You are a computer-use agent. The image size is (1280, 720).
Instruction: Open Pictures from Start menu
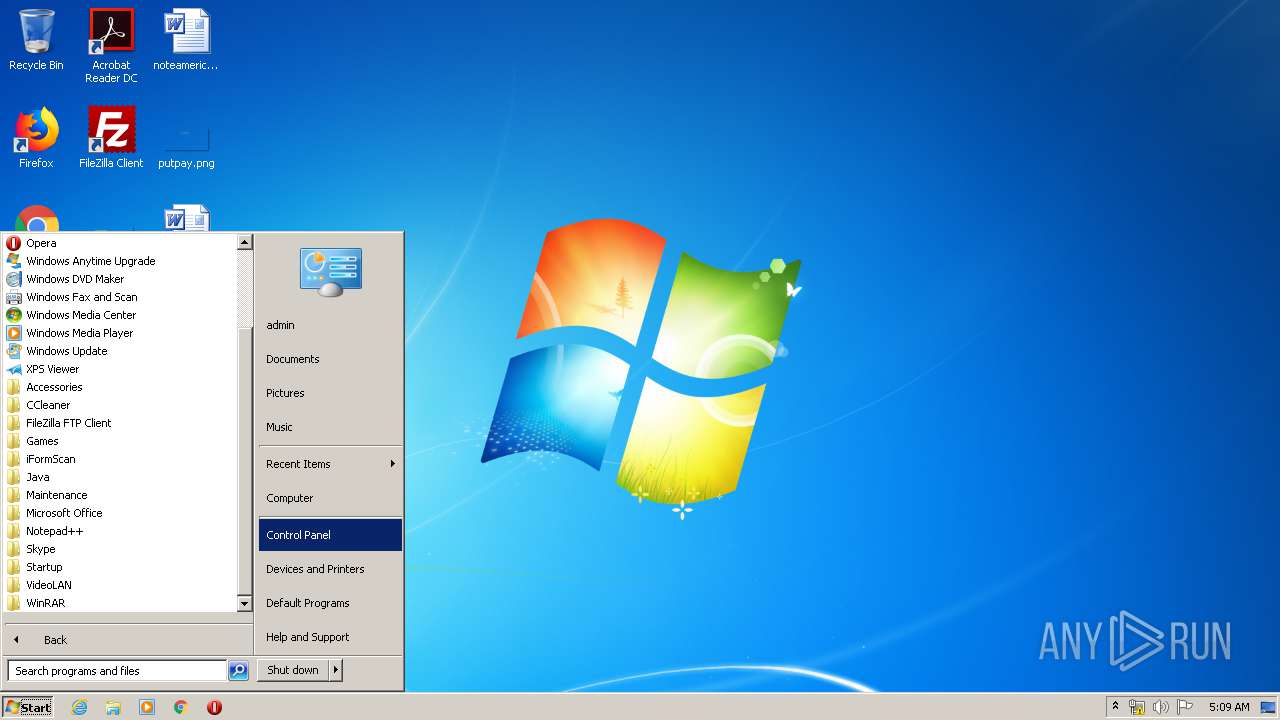(330, 393)
